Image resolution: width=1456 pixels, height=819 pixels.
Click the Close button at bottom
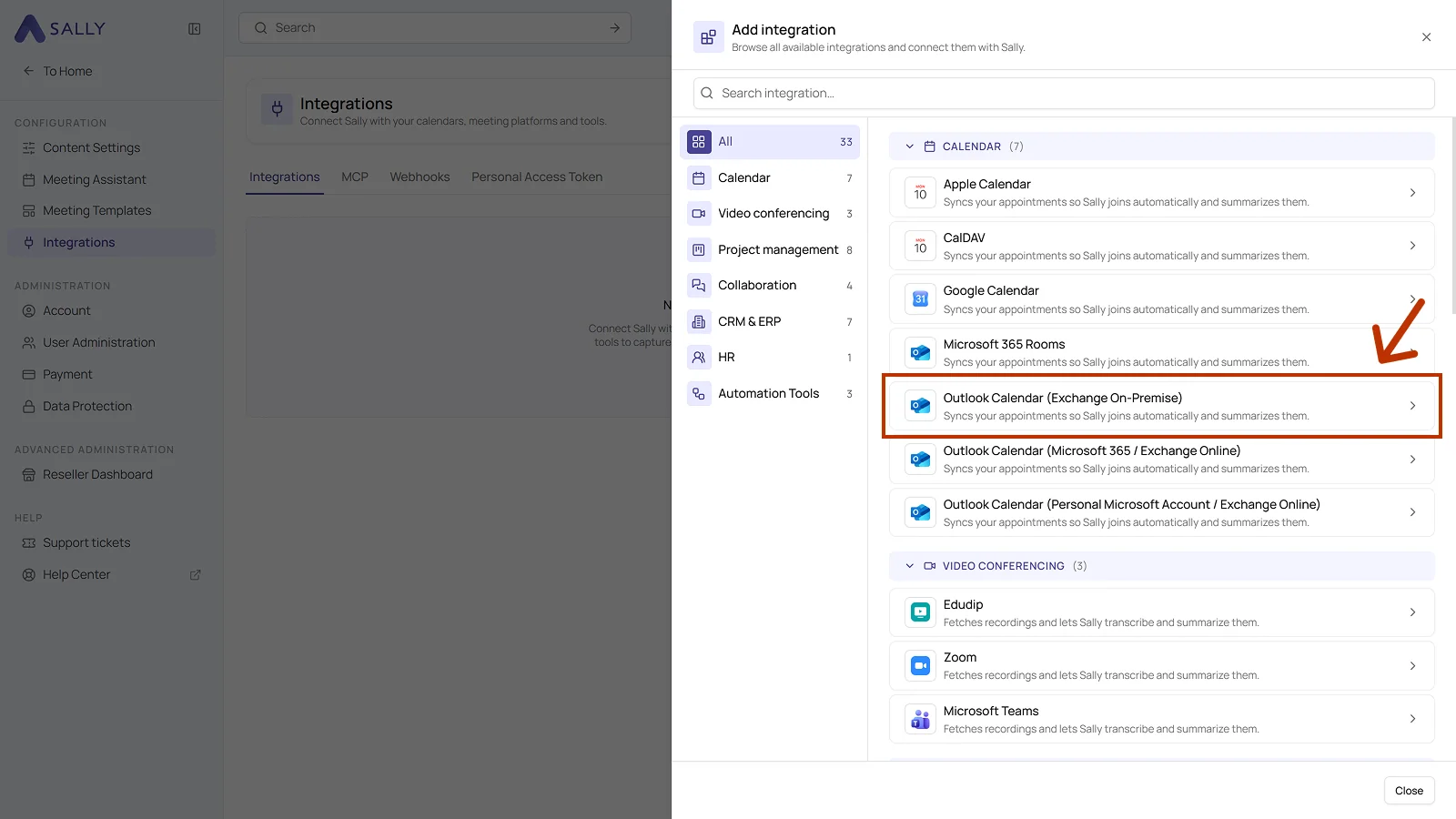(1409, 791)
